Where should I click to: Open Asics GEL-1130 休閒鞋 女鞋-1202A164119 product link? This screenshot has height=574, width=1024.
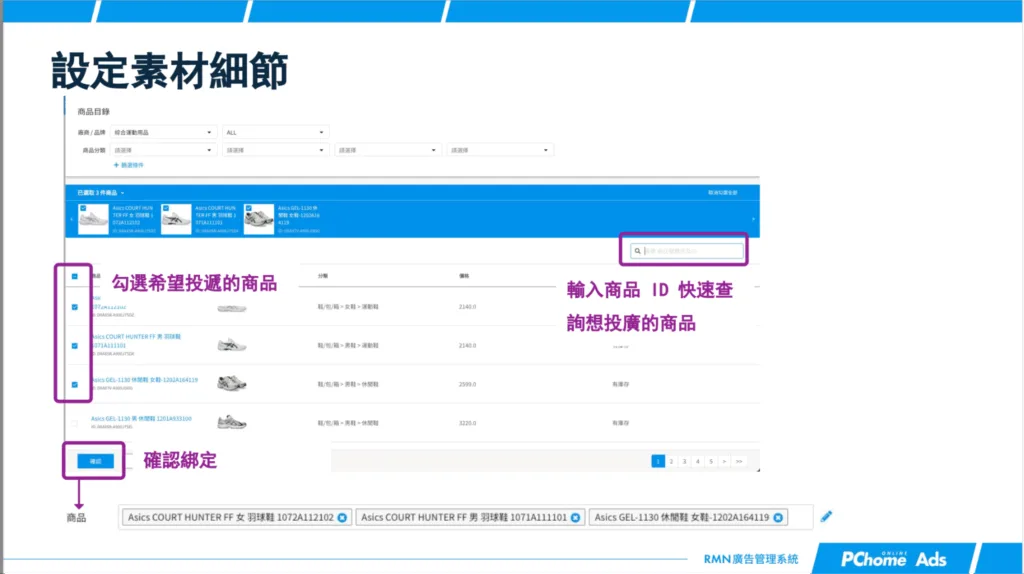coord(144,379)
